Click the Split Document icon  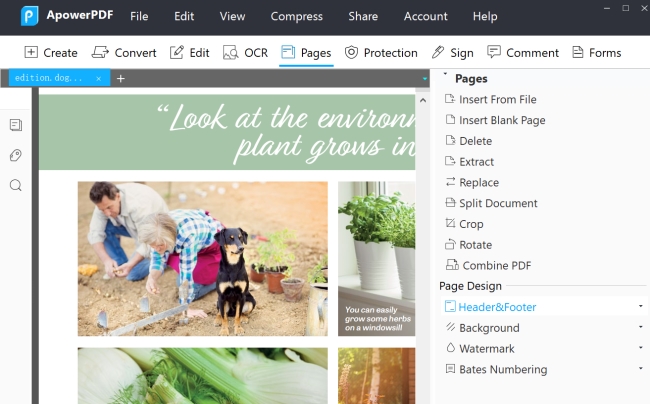450,202
